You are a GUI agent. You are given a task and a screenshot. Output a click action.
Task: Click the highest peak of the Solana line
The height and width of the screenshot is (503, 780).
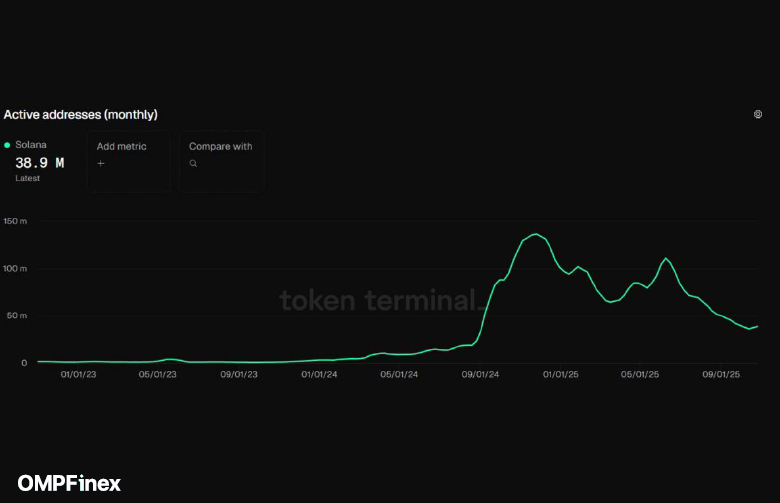(x=536, y=234)
